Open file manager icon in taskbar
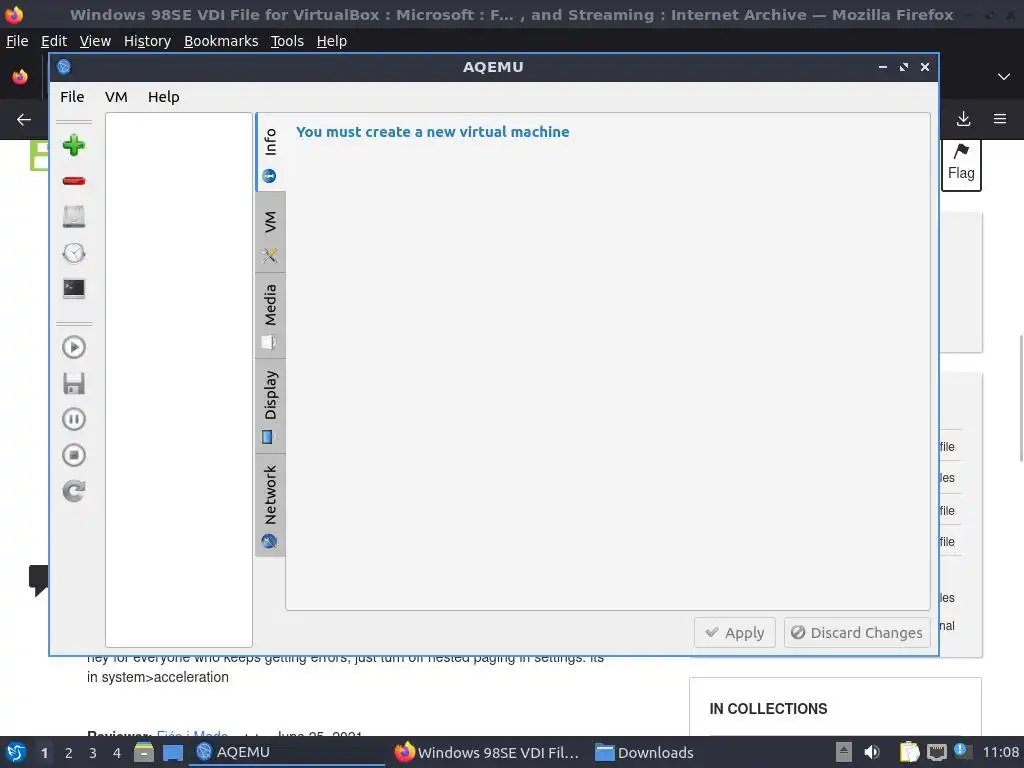This screenshot has width=1024, height=768. tap(144, 752)
